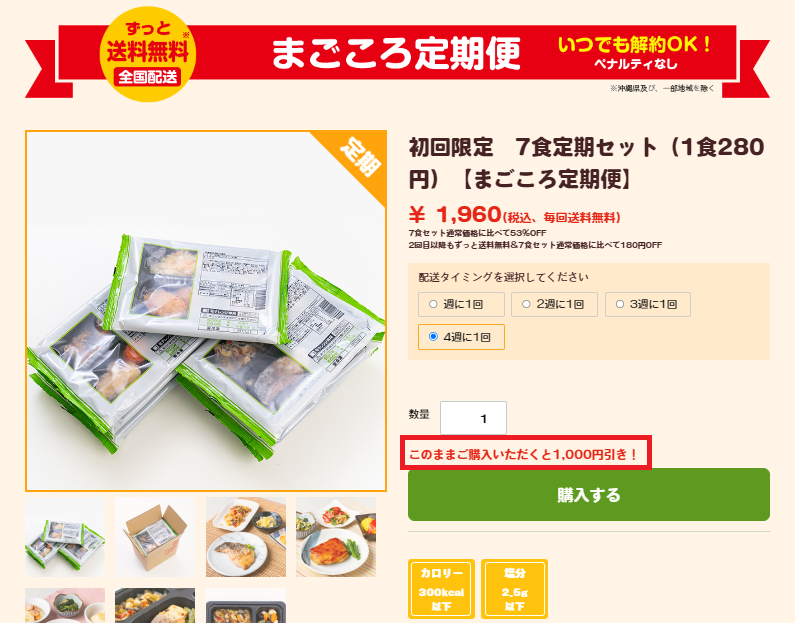
Task: Click the green 購入する button
Action: (589, 494)
